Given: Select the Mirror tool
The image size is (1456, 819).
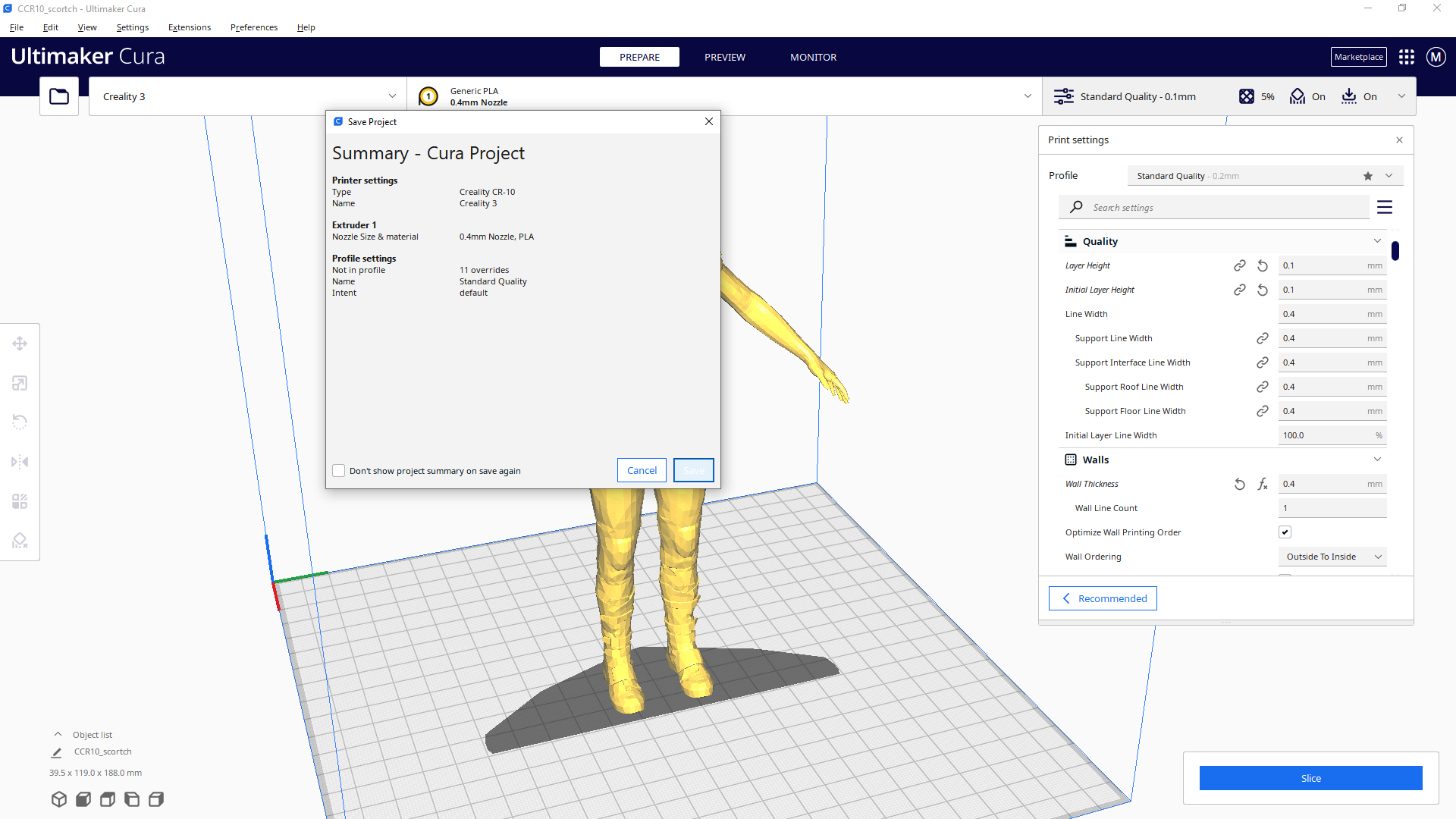Looking at the screenshot, I should click(20, 462).
